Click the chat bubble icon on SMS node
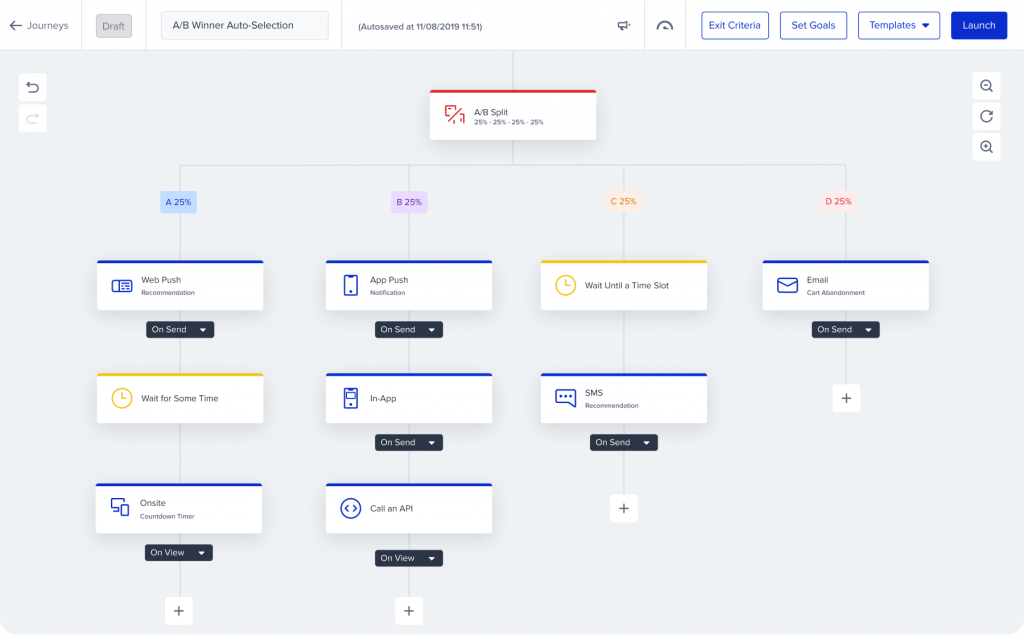Screen dimensions: 1024x635 point(564,397)
